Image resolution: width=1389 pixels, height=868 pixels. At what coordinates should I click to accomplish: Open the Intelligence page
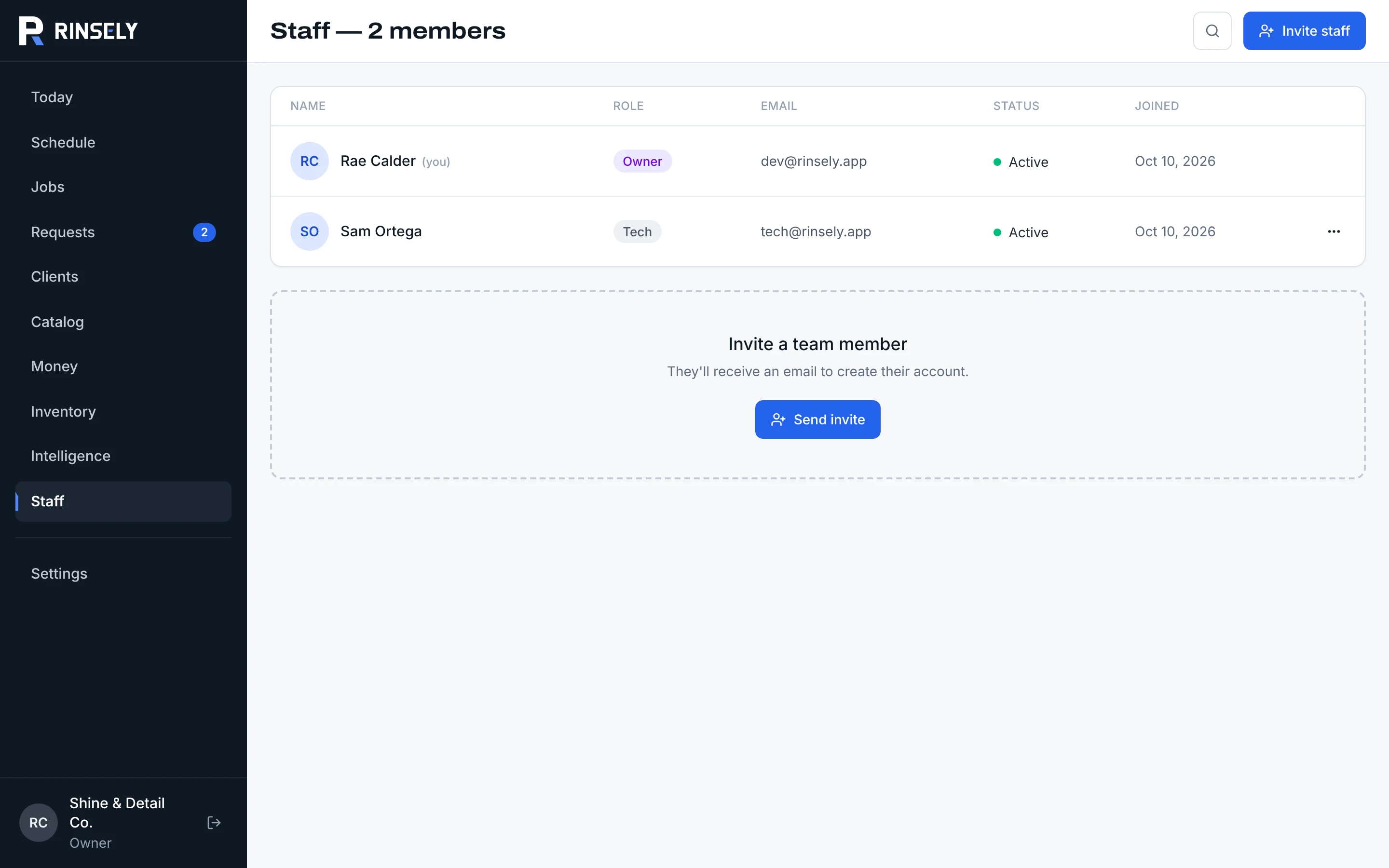123,456
